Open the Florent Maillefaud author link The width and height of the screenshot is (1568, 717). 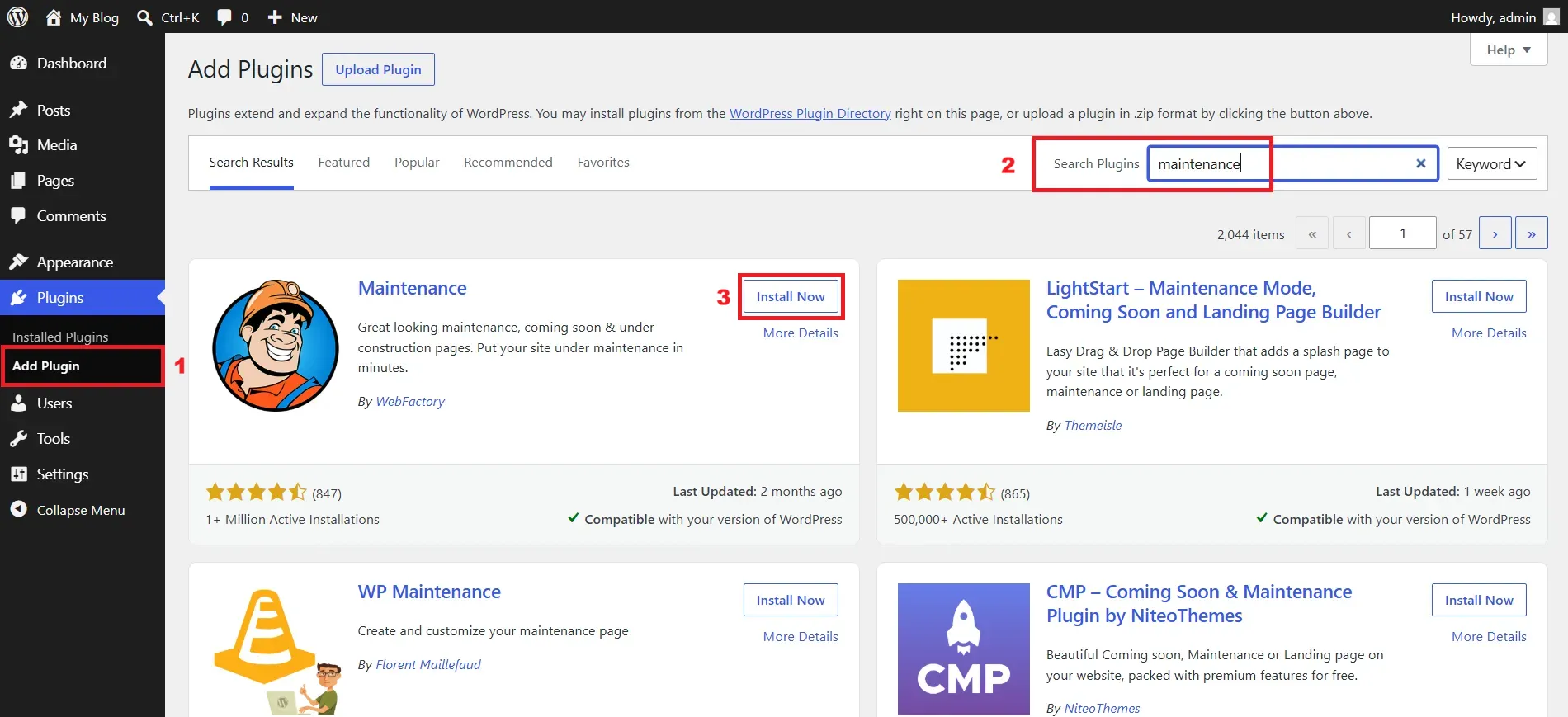(x=428, y=665)
